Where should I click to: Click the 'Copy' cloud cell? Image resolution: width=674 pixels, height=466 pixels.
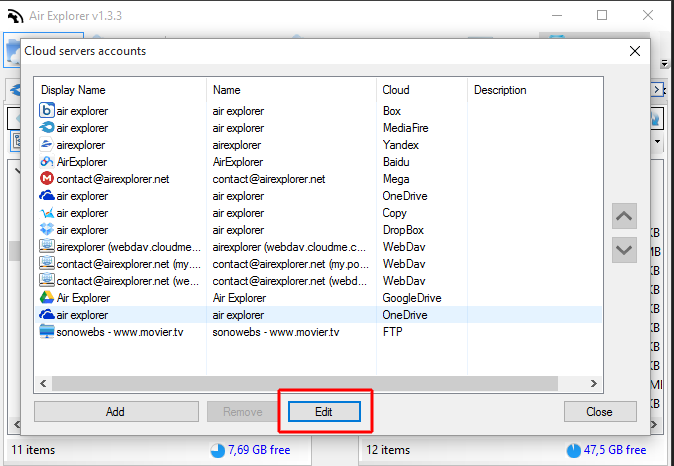(x=394, y=213)
